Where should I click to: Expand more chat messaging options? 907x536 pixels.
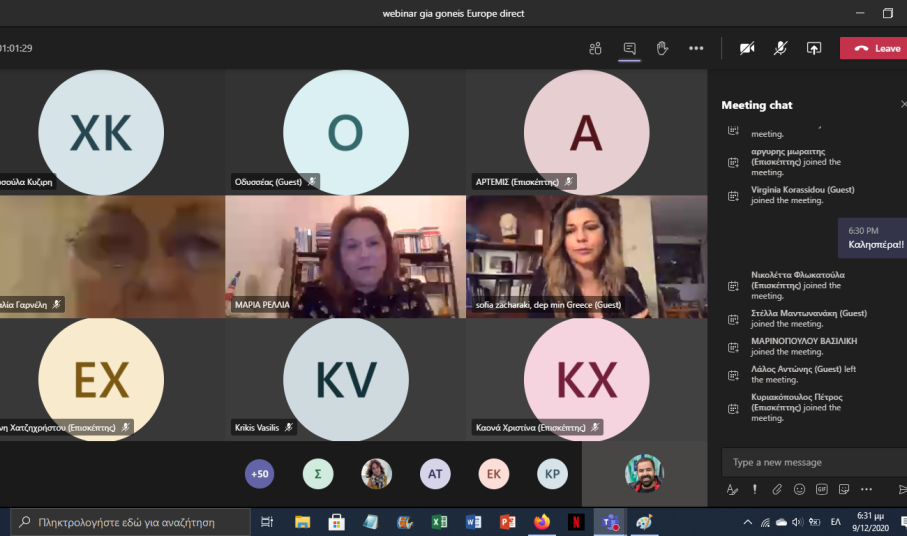pos(866,490)
